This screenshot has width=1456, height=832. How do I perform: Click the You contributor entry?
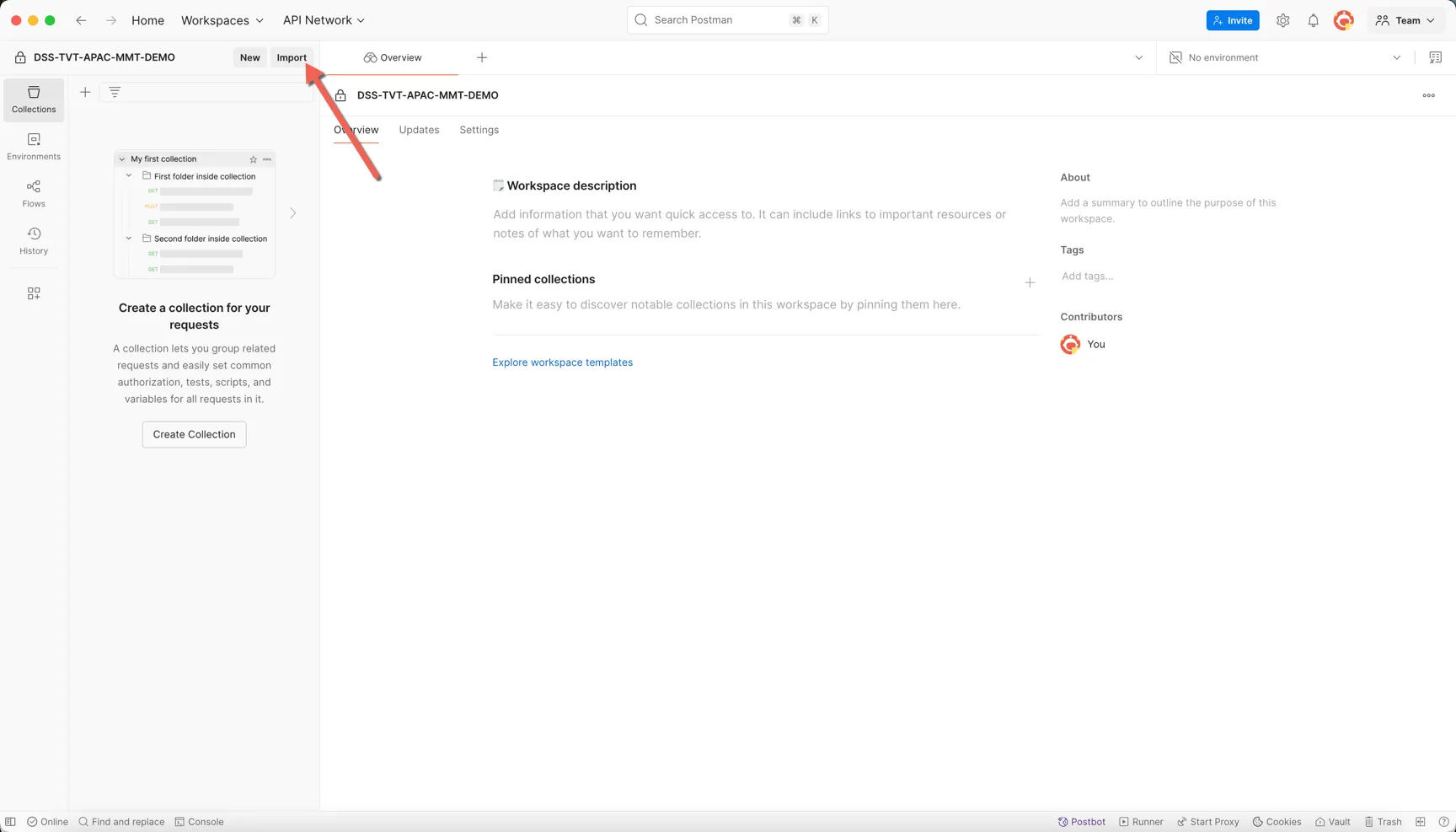(x=1083, y=344)
